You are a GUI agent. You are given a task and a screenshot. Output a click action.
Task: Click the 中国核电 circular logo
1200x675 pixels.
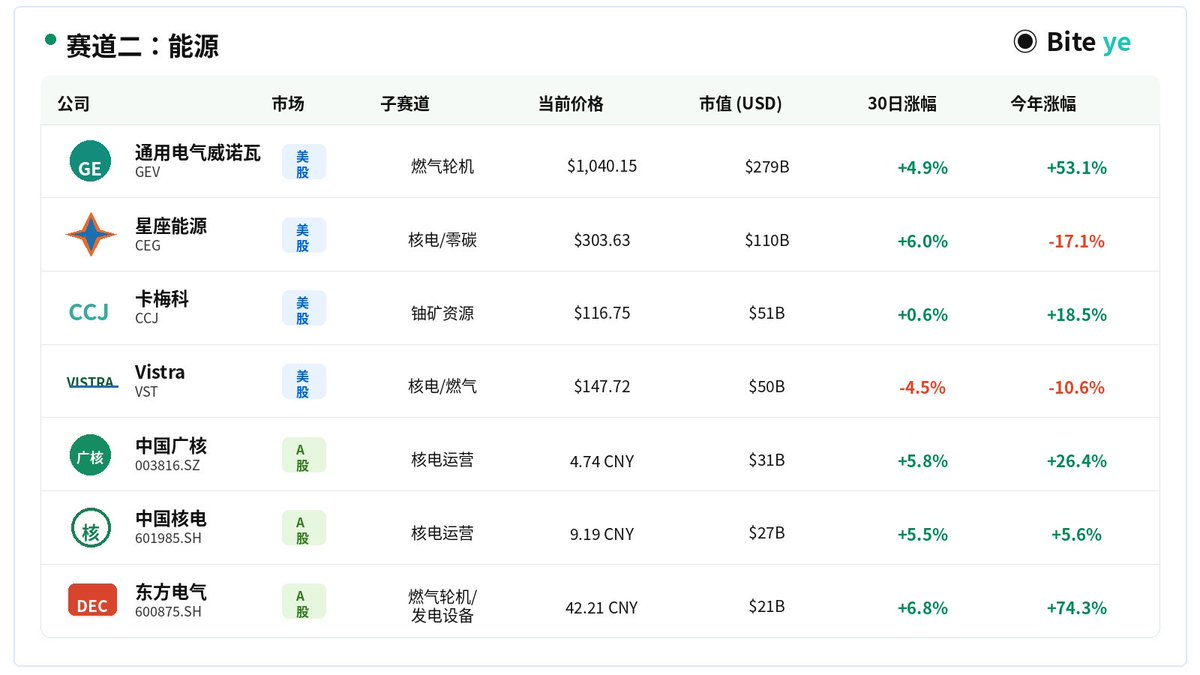90,528
